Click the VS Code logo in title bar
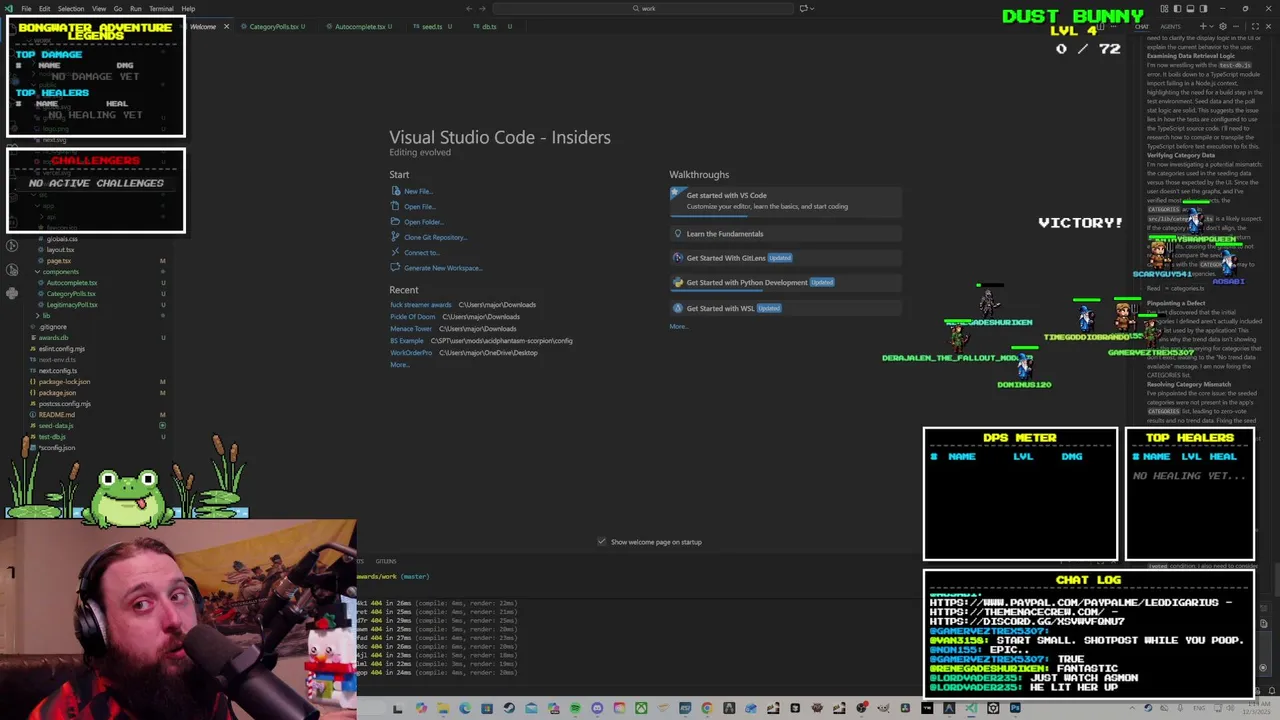The image size is (1280, 720). point(9,8)
